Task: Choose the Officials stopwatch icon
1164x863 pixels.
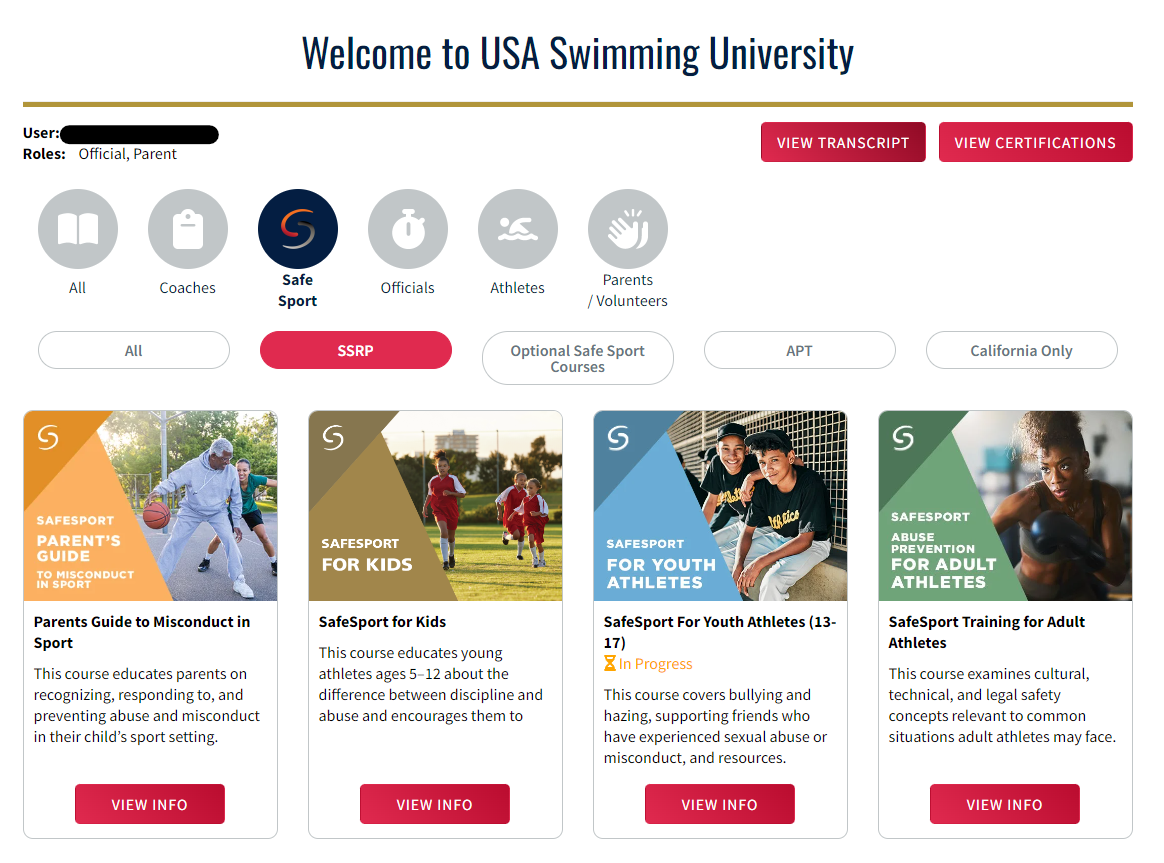Action: 408,229
